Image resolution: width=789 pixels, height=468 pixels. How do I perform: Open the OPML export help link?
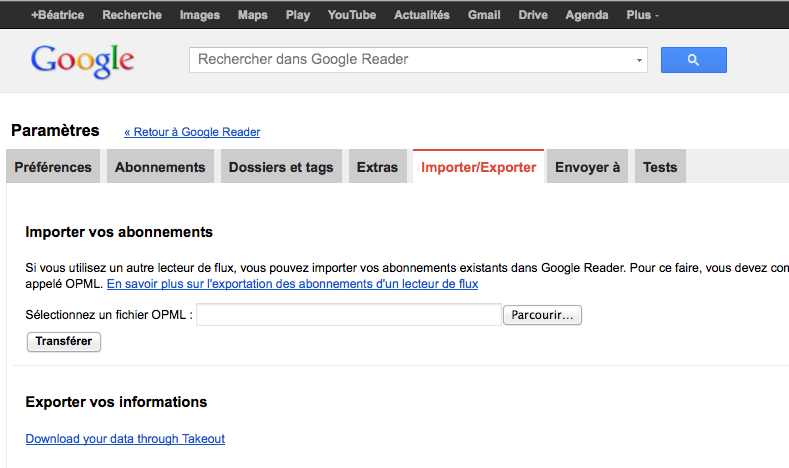tap(292, 284)
